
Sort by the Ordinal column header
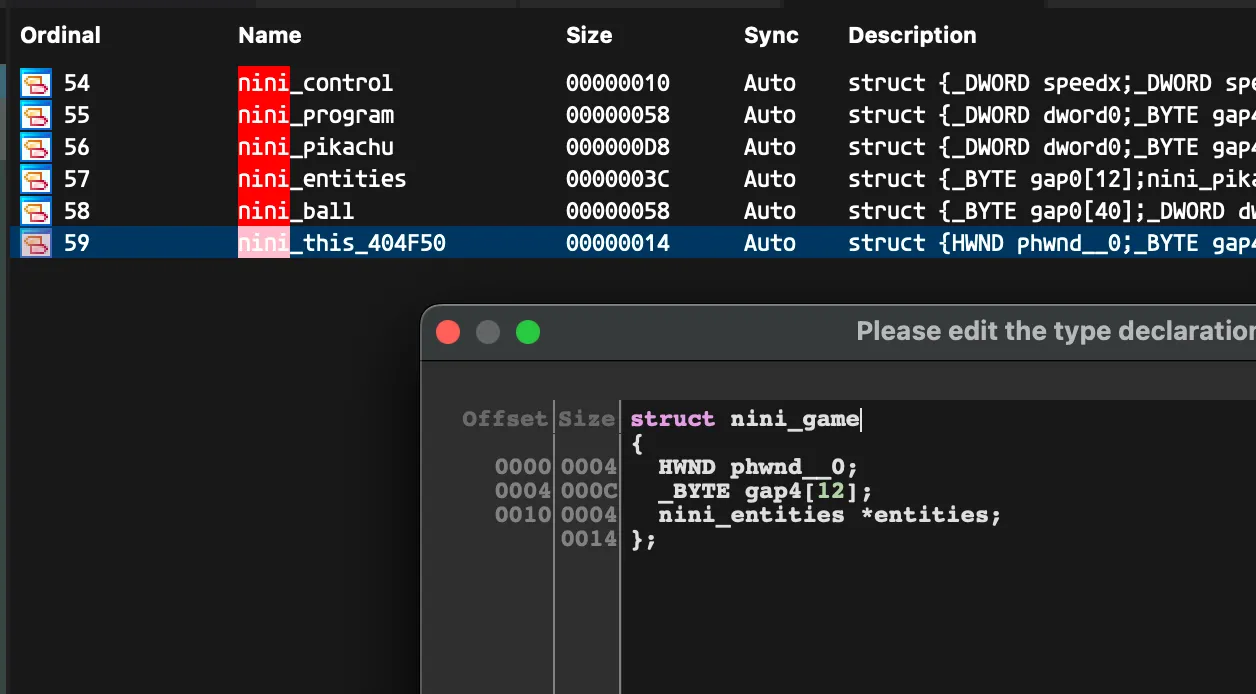coord(61,35)
